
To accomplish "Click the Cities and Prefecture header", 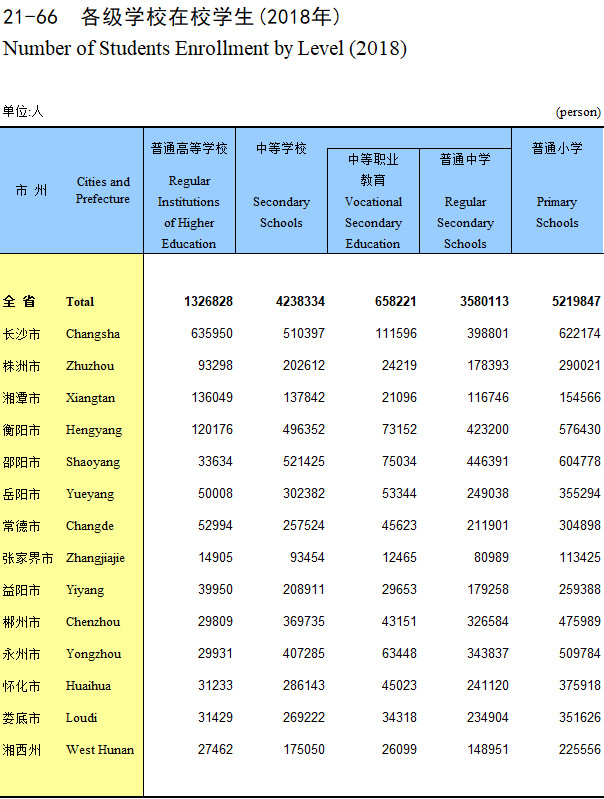I will point(103,190).
